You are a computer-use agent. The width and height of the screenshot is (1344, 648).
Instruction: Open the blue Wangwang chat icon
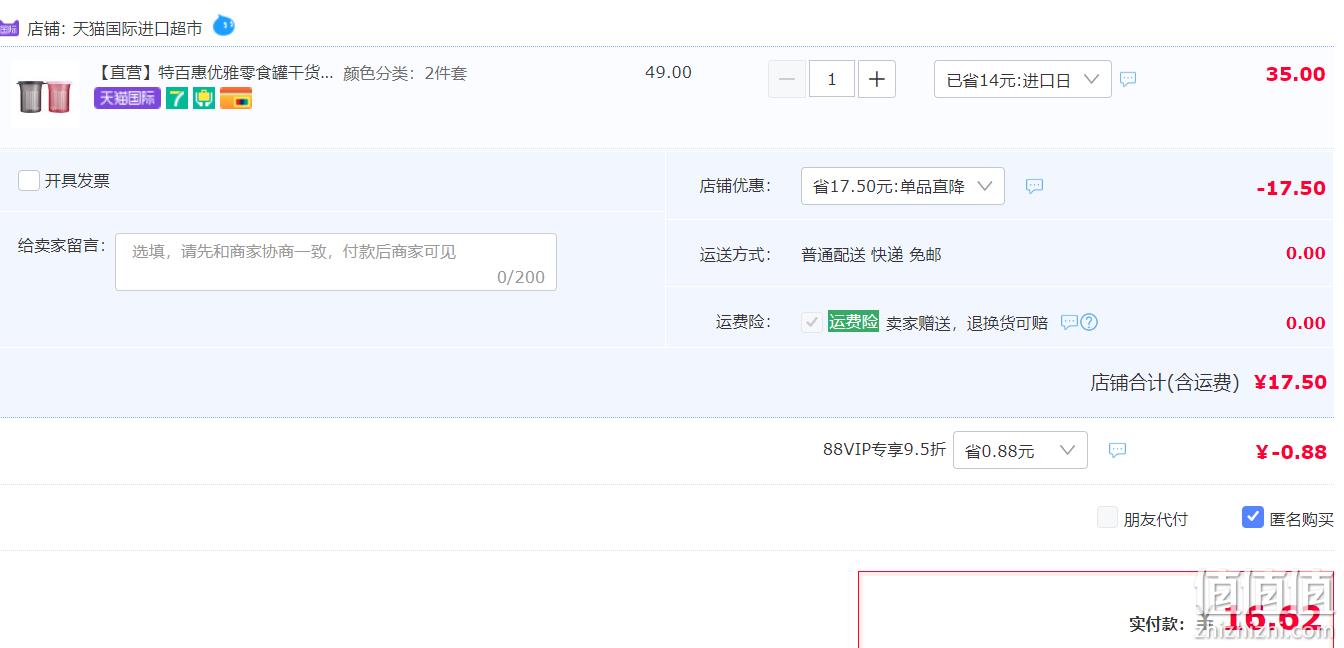(224, 25)
